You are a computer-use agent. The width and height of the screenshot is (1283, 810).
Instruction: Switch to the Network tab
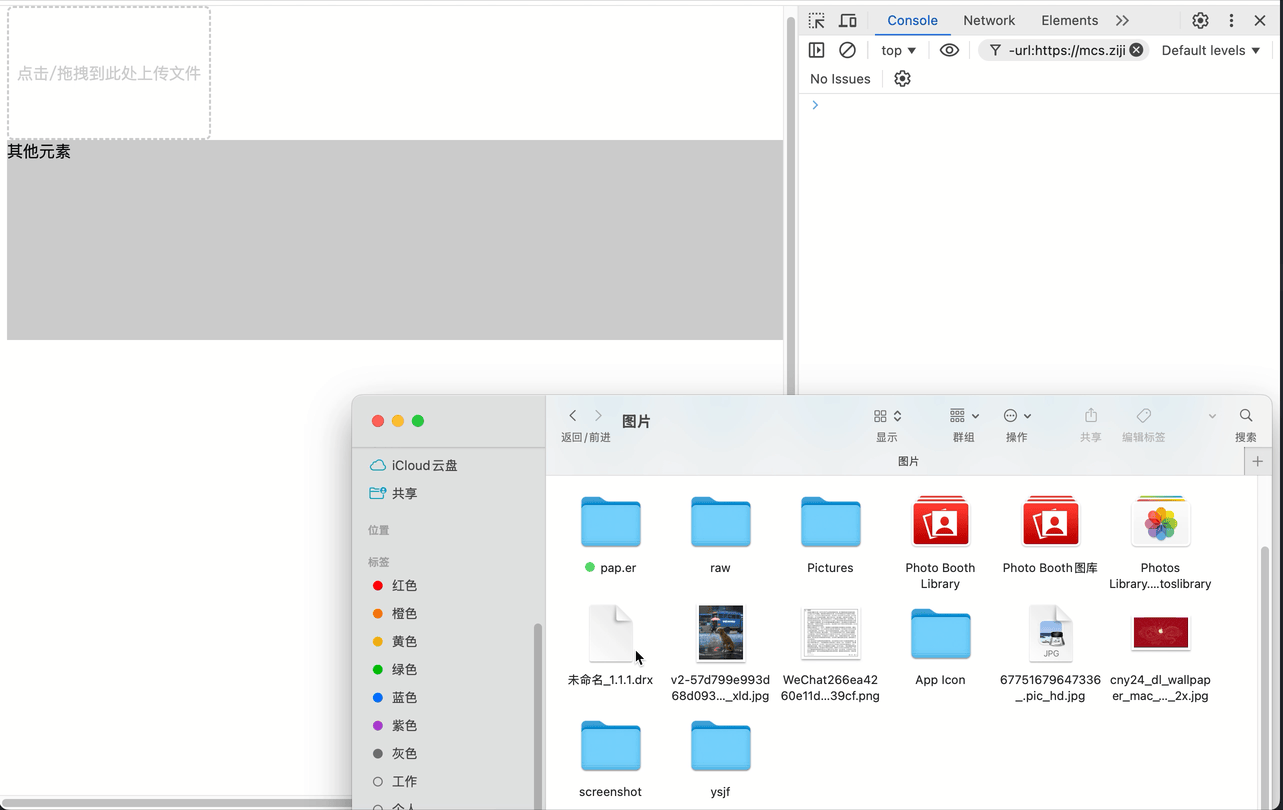[989, 20]
